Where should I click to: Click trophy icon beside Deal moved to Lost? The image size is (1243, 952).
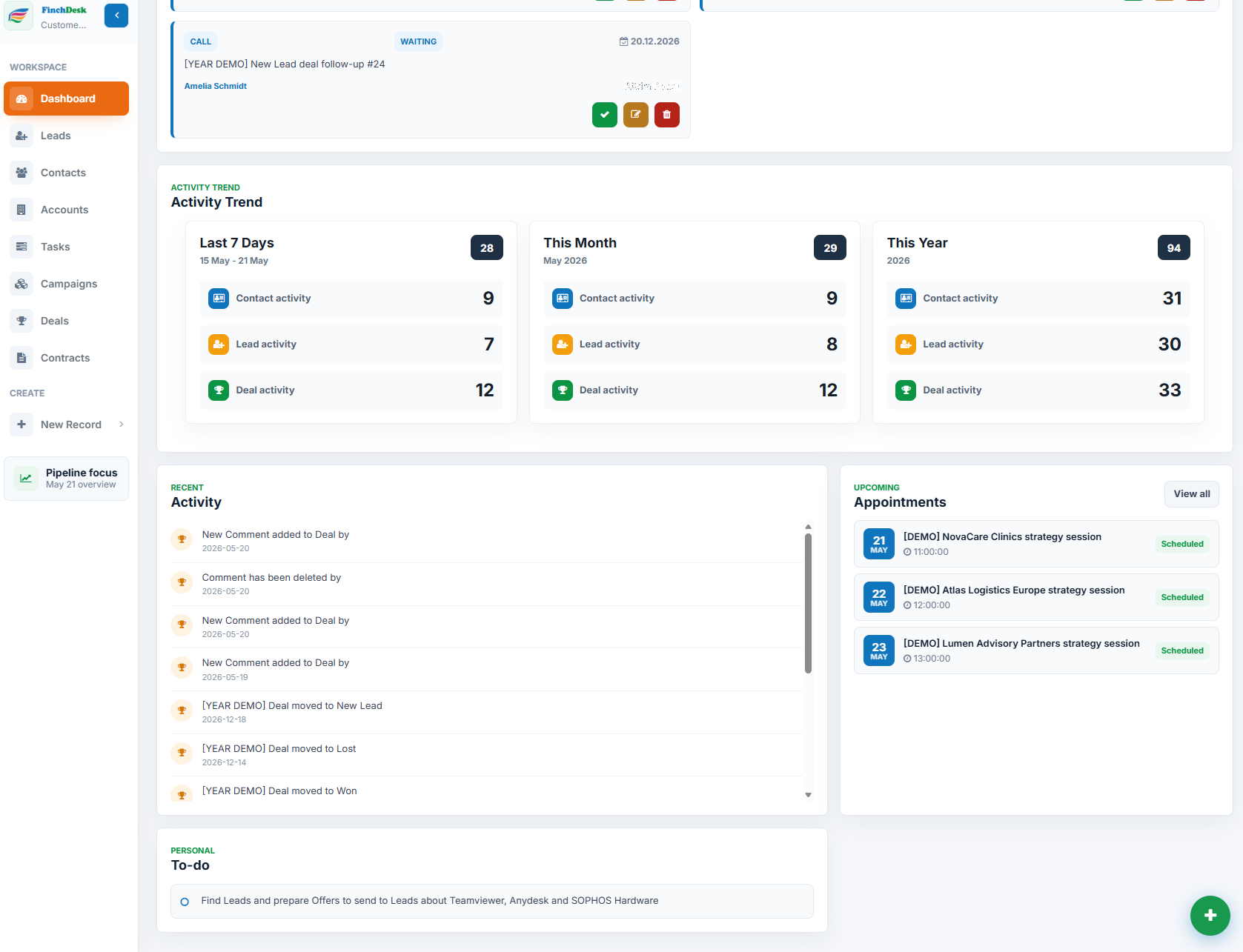182,753
